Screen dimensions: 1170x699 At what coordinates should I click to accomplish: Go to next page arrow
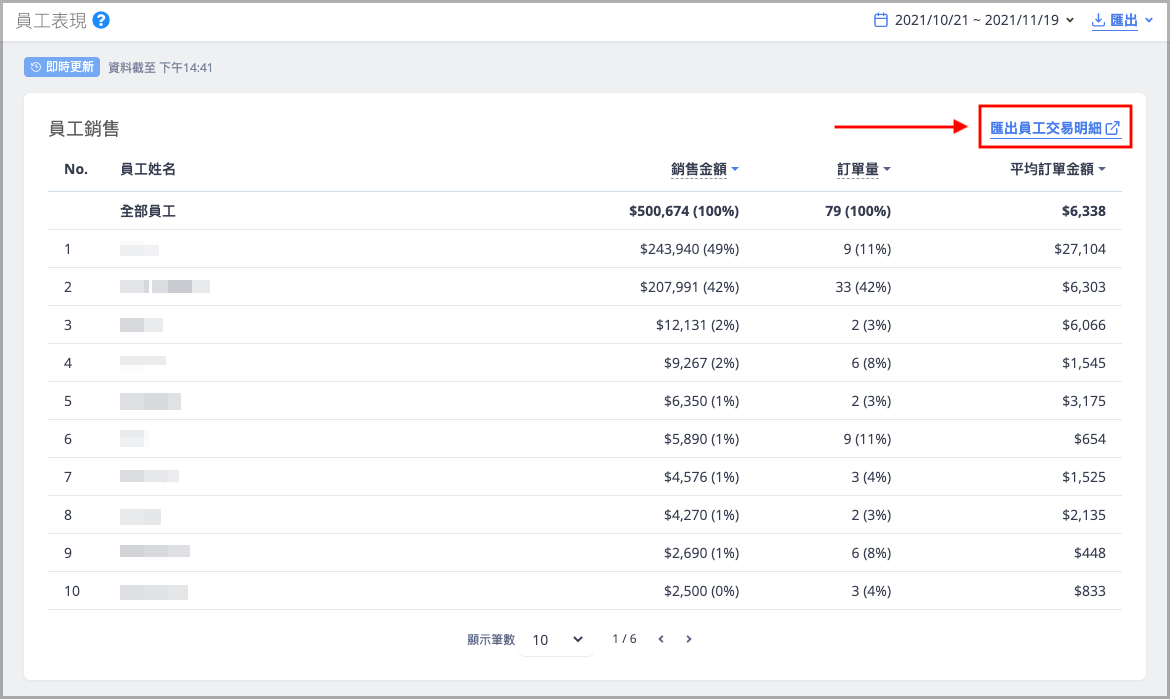[x=689, y=639]
